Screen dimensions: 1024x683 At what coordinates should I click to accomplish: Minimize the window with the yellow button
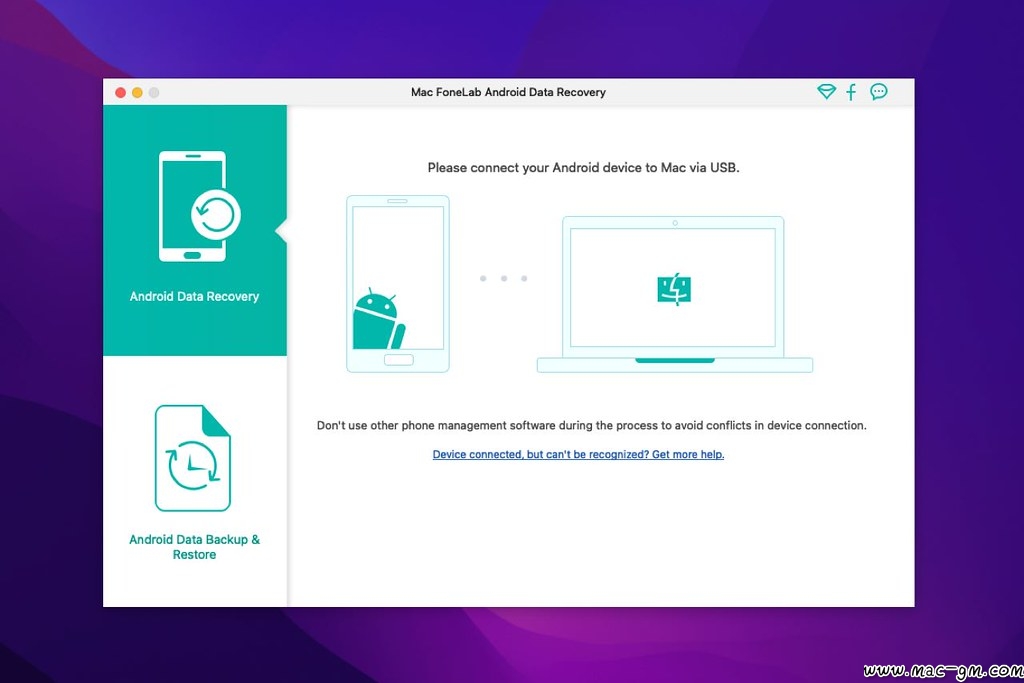(137, 93)
